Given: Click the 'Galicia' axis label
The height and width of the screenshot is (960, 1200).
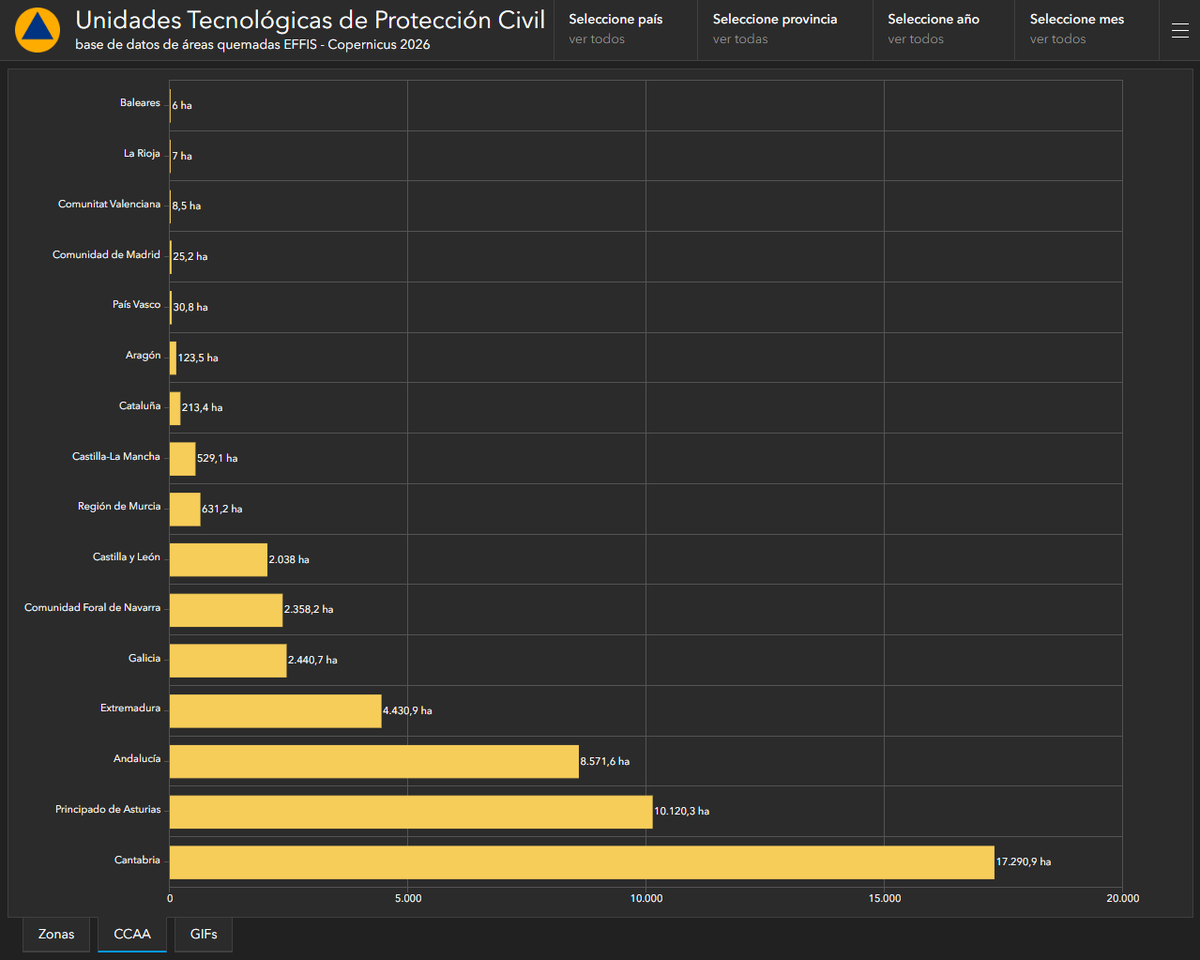Looking at the screenshot, I should [144, 658].
